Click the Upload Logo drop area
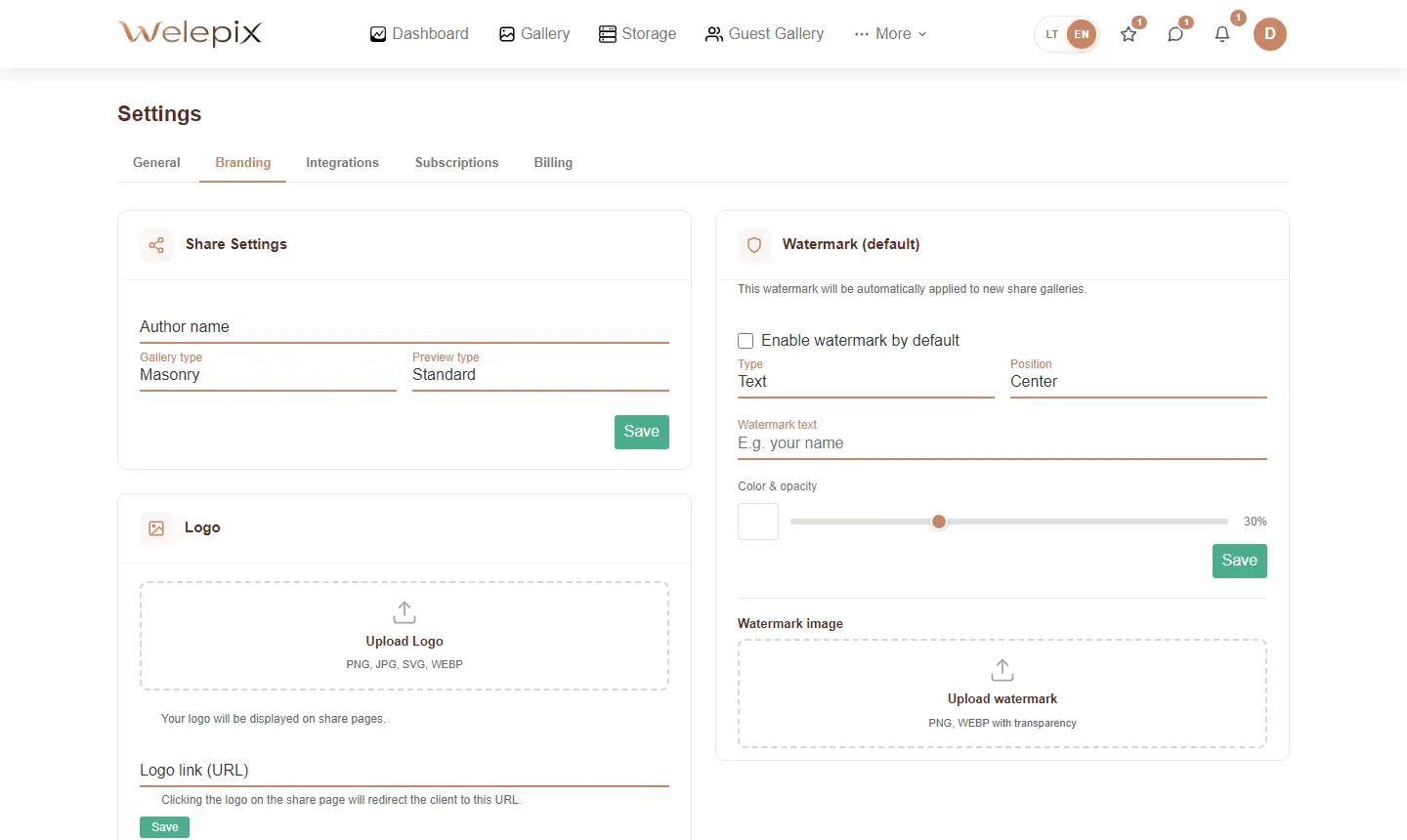 tap(405, 636)
